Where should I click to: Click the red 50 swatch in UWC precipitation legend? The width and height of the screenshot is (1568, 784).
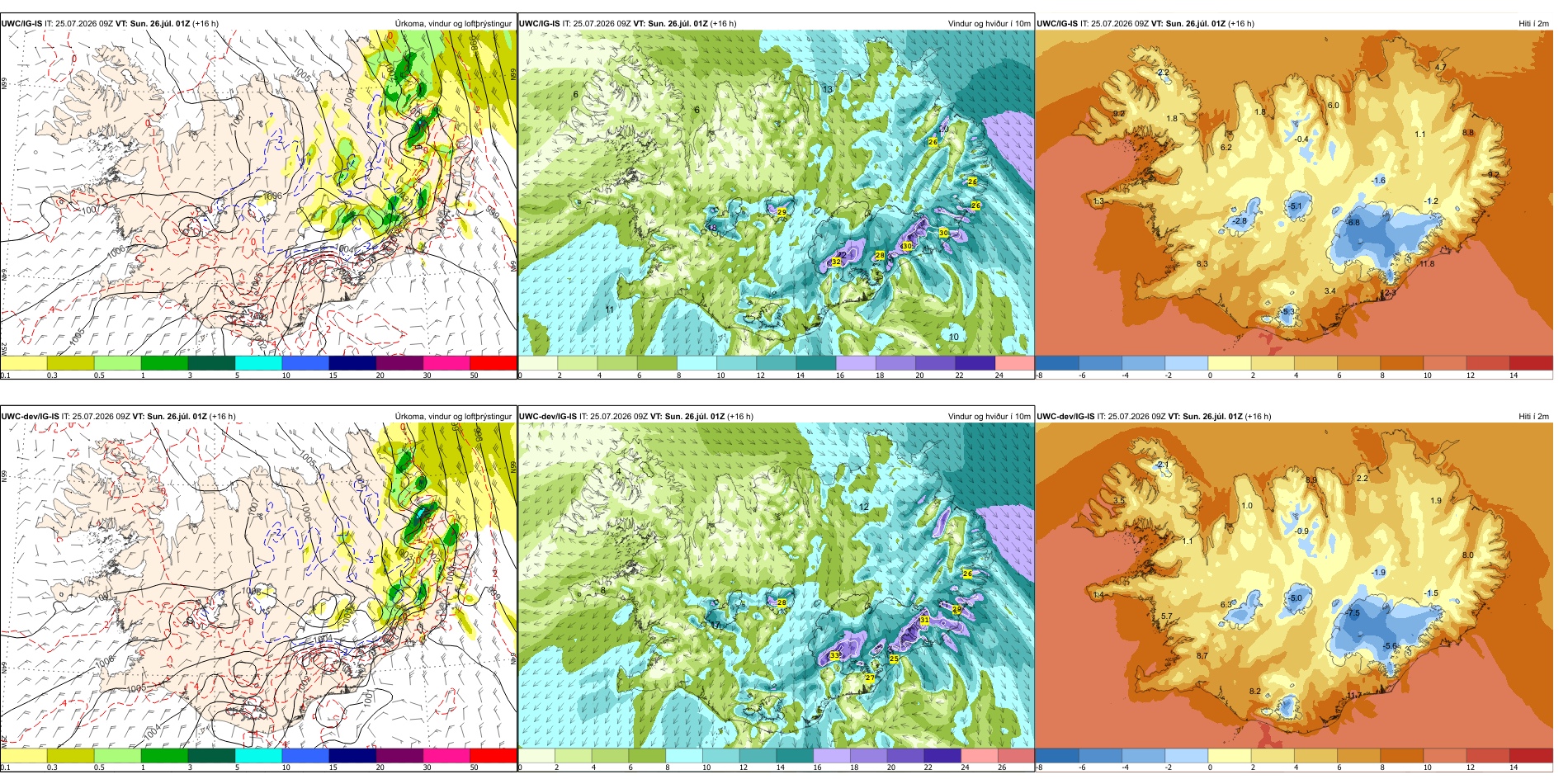click(493, 362)
